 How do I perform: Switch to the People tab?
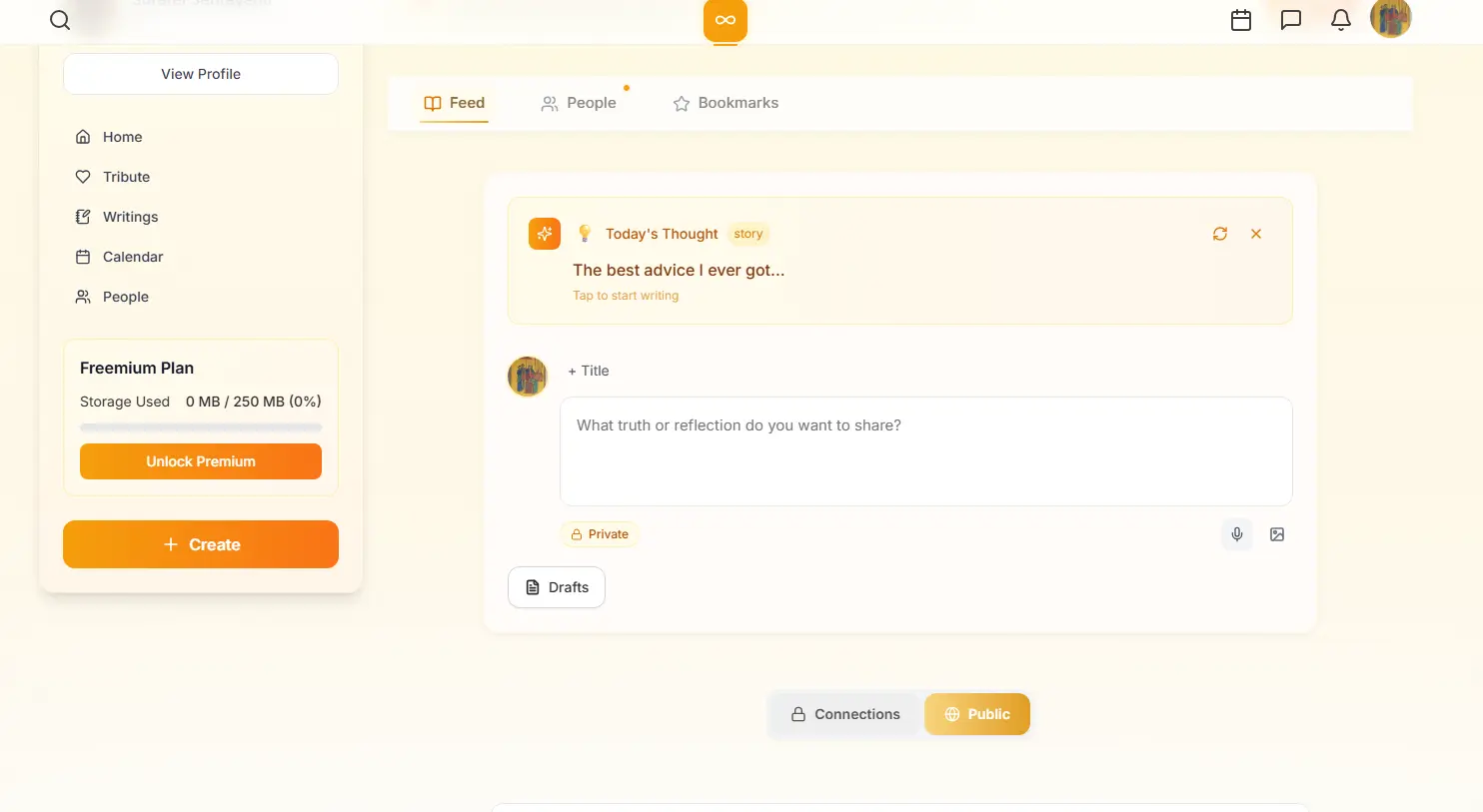click(x=579, y=102)
